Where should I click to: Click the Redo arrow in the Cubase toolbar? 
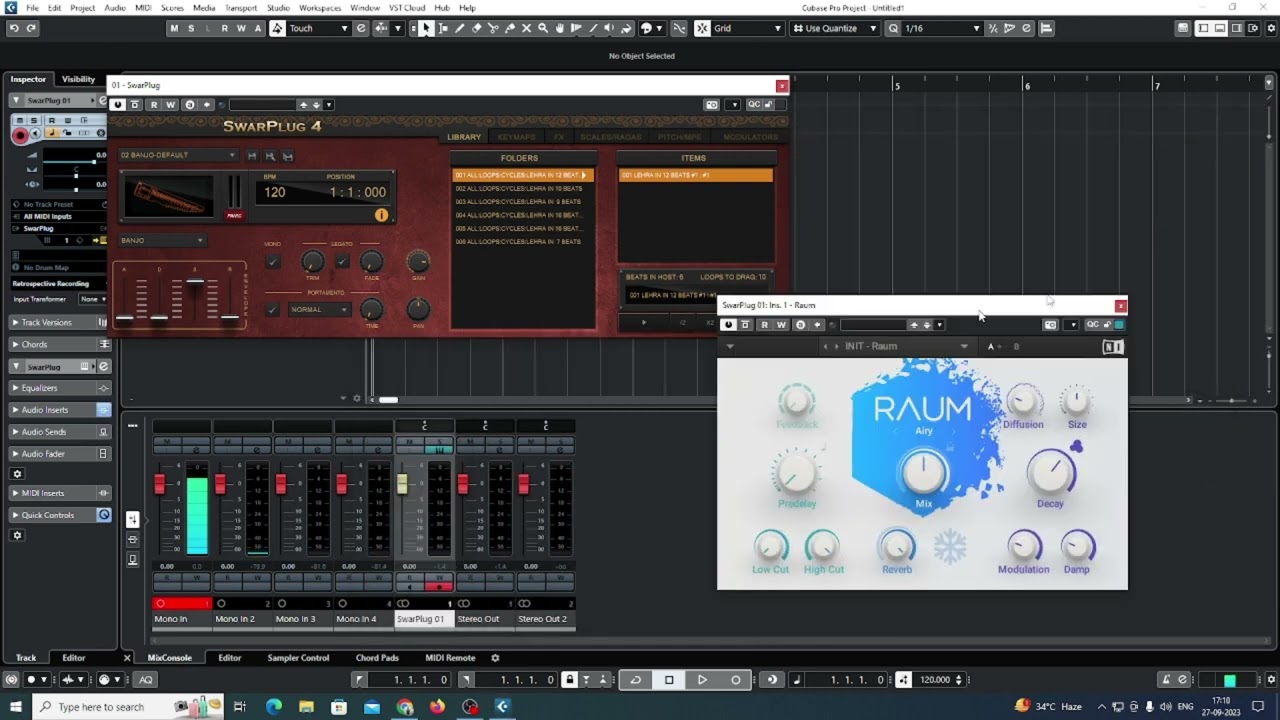(x=31, y=28)
